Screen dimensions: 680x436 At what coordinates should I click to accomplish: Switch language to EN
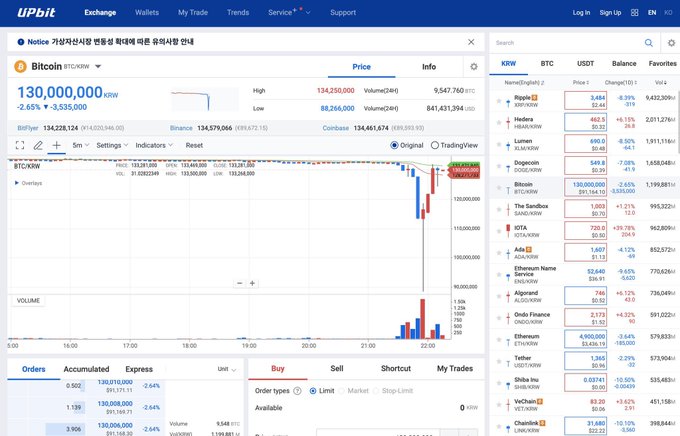[x=652, y=13]
